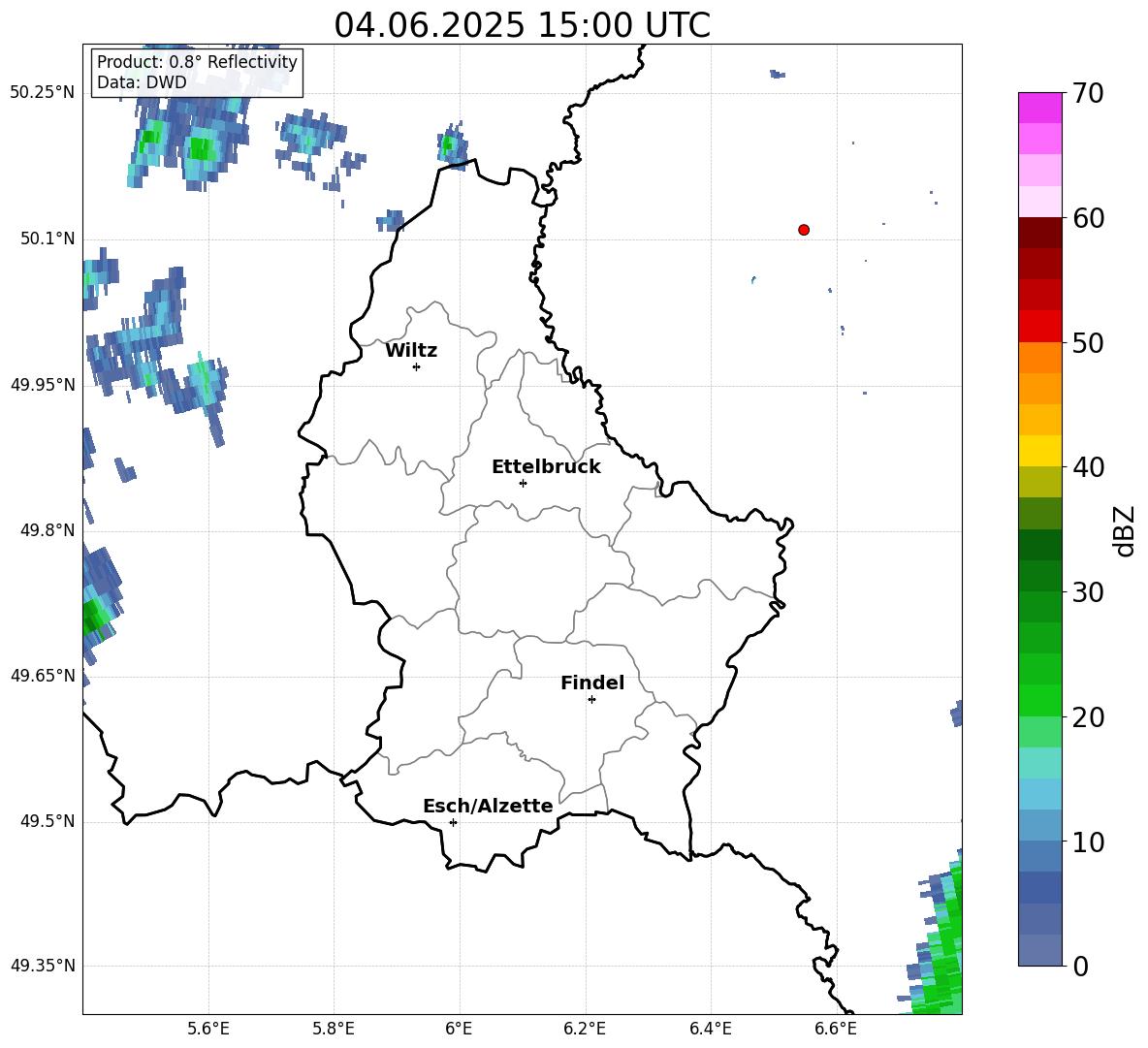Image resolution: width=1148 pixels, height=1048 pixels.
Task: Click the 49.95°N latitude label
Action: pos(43,385)
